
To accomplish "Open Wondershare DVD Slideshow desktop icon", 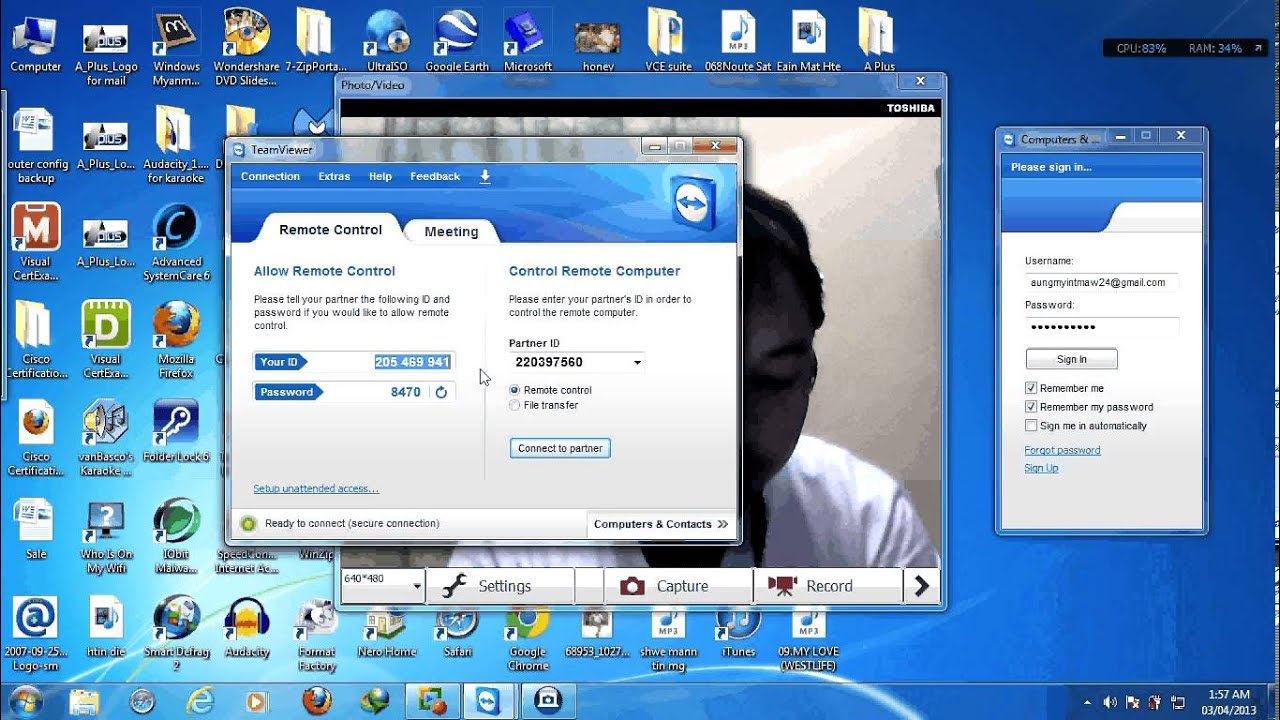I will (x=246, y=47).
